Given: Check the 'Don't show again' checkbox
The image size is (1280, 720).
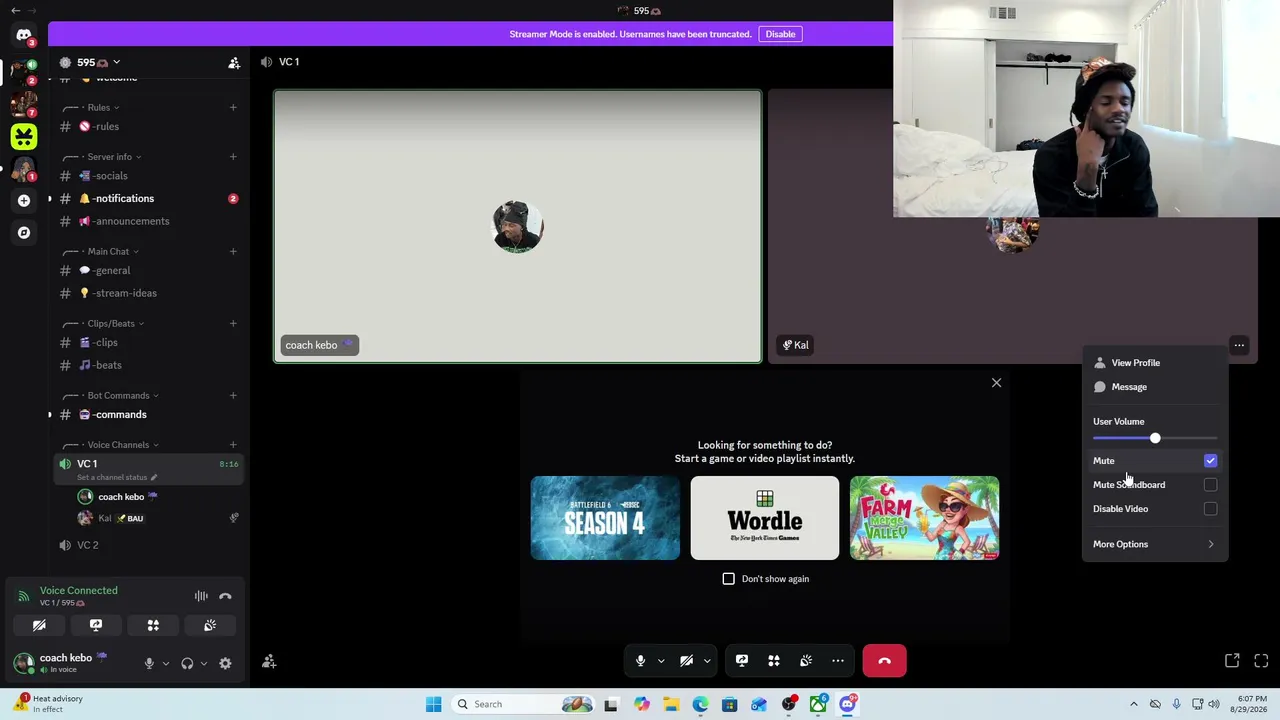Looking at the screenshot, I should (x=728, y=579).
